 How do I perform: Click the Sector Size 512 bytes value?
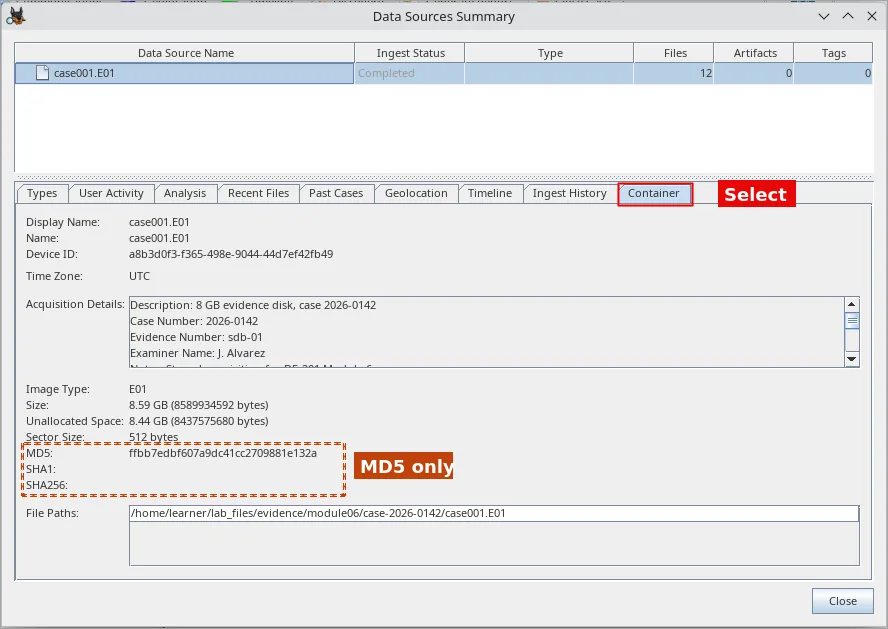[x=153, y=437]
